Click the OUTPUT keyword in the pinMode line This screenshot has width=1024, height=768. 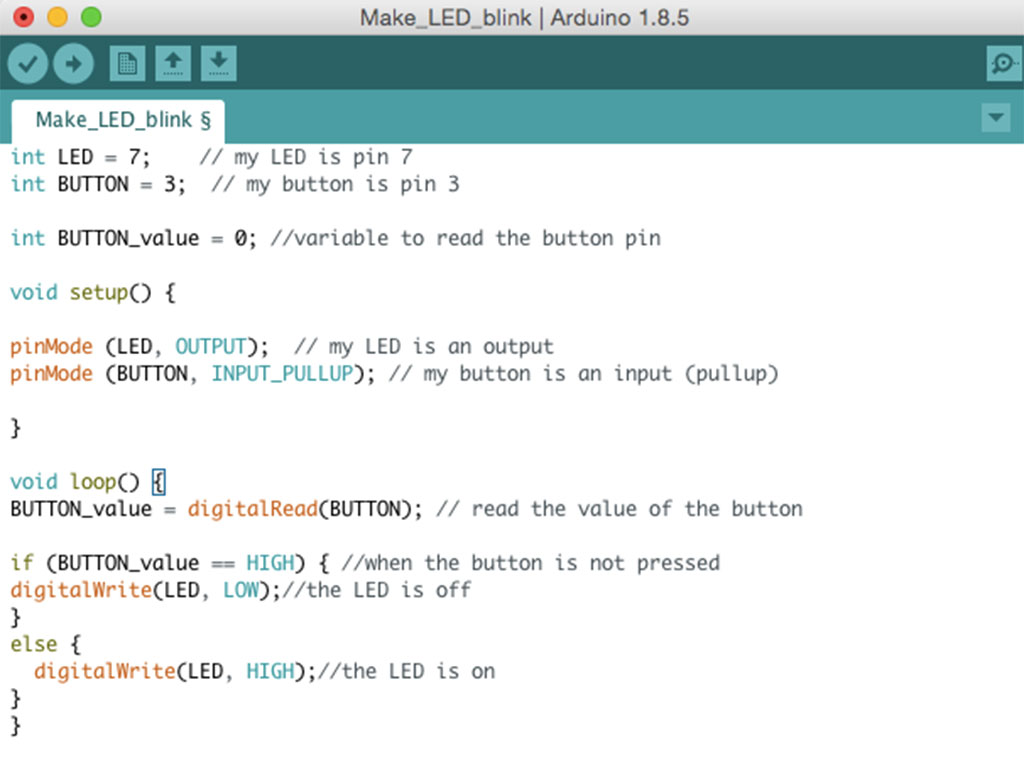[x=210, y=347]
